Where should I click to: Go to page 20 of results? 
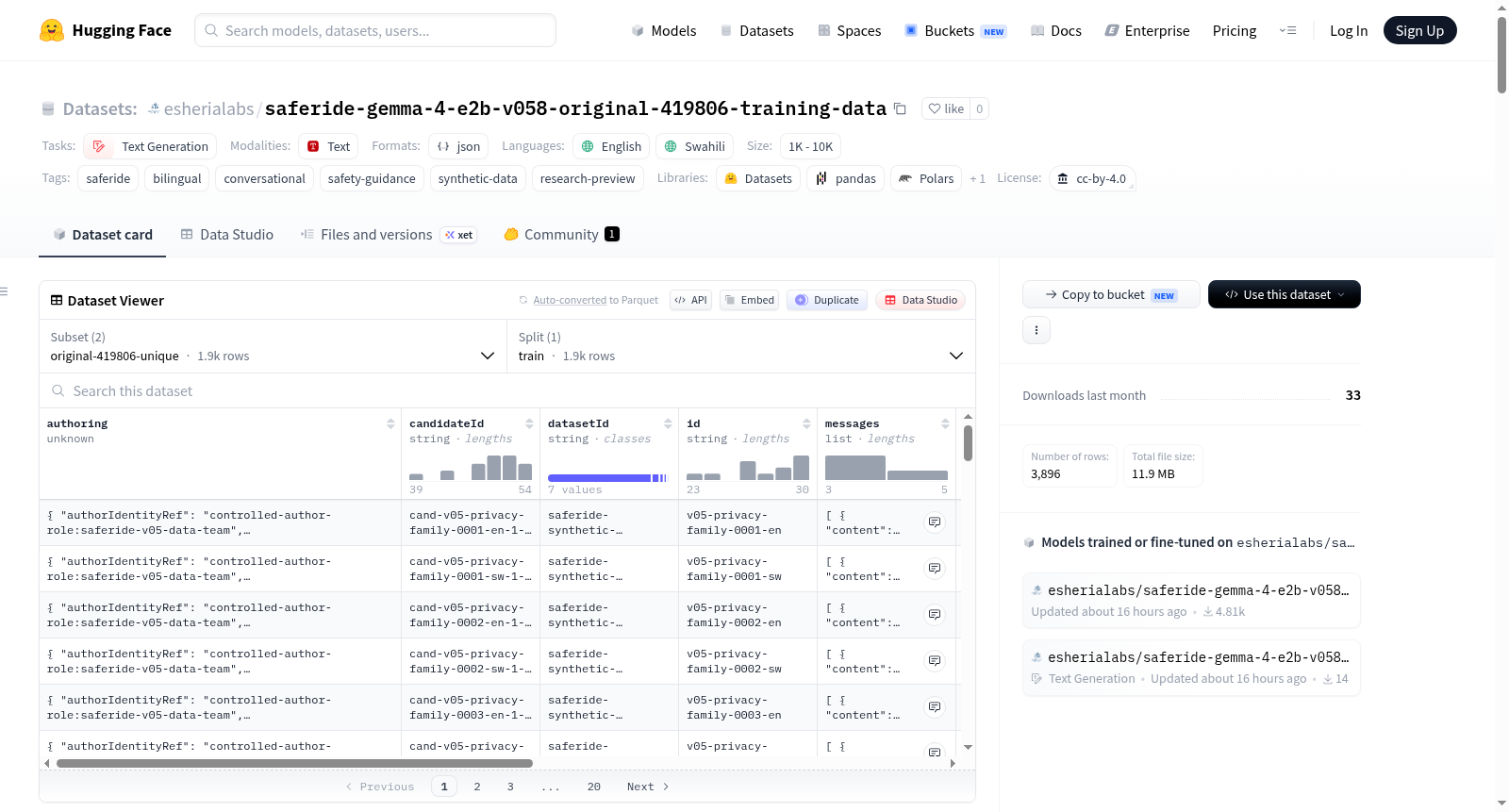pyautogui.click(x=594, y=787)
